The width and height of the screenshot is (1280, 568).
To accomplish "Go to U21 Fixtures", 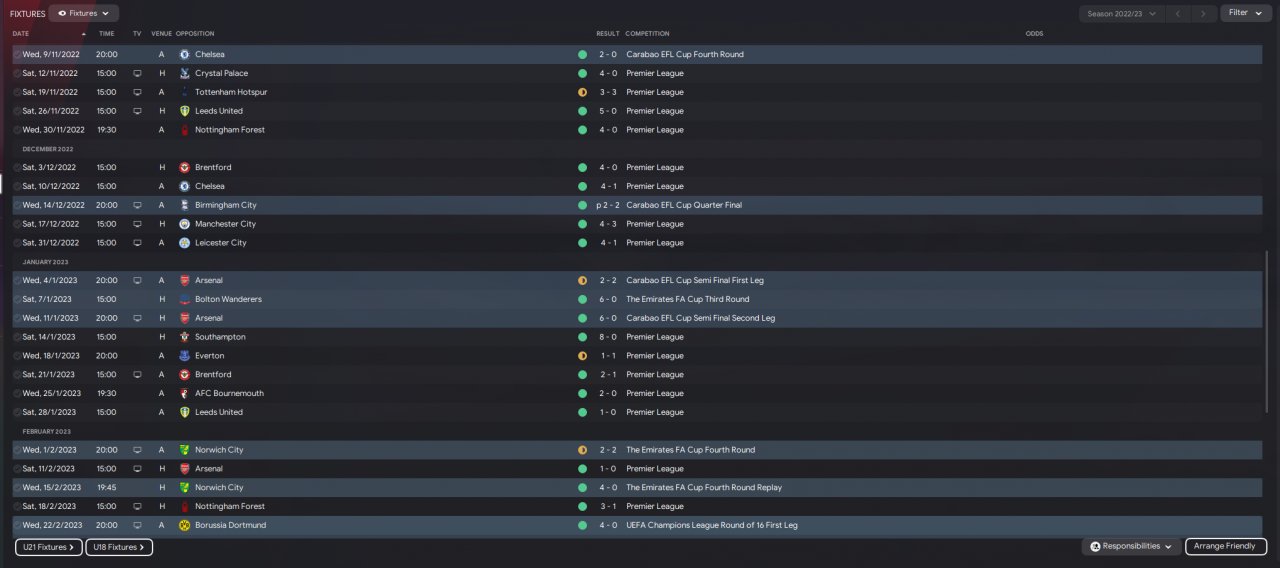I will pyautogui.click(x=48, y=547).
